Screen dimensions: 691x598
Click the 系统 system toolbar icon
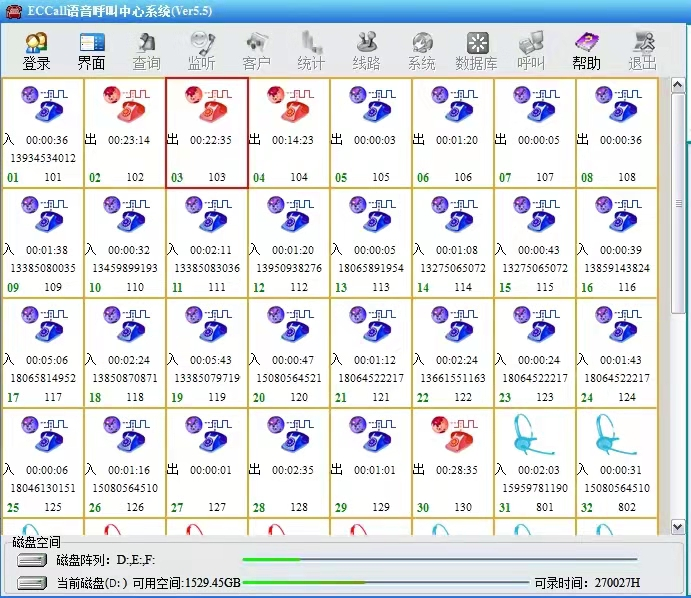point(421,51)
